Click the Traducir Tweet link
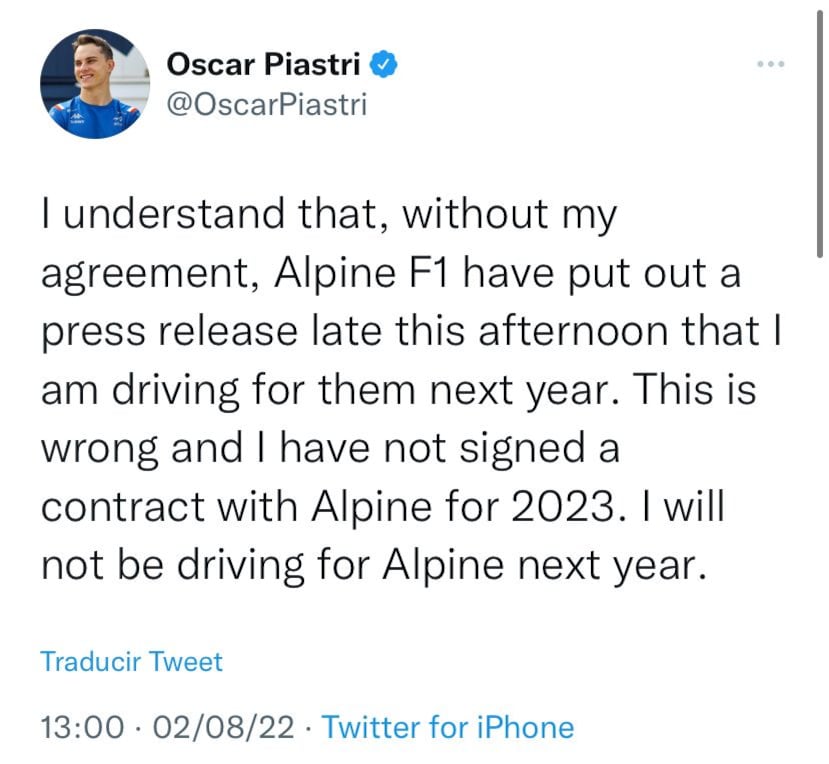 (x=132, y=661)
